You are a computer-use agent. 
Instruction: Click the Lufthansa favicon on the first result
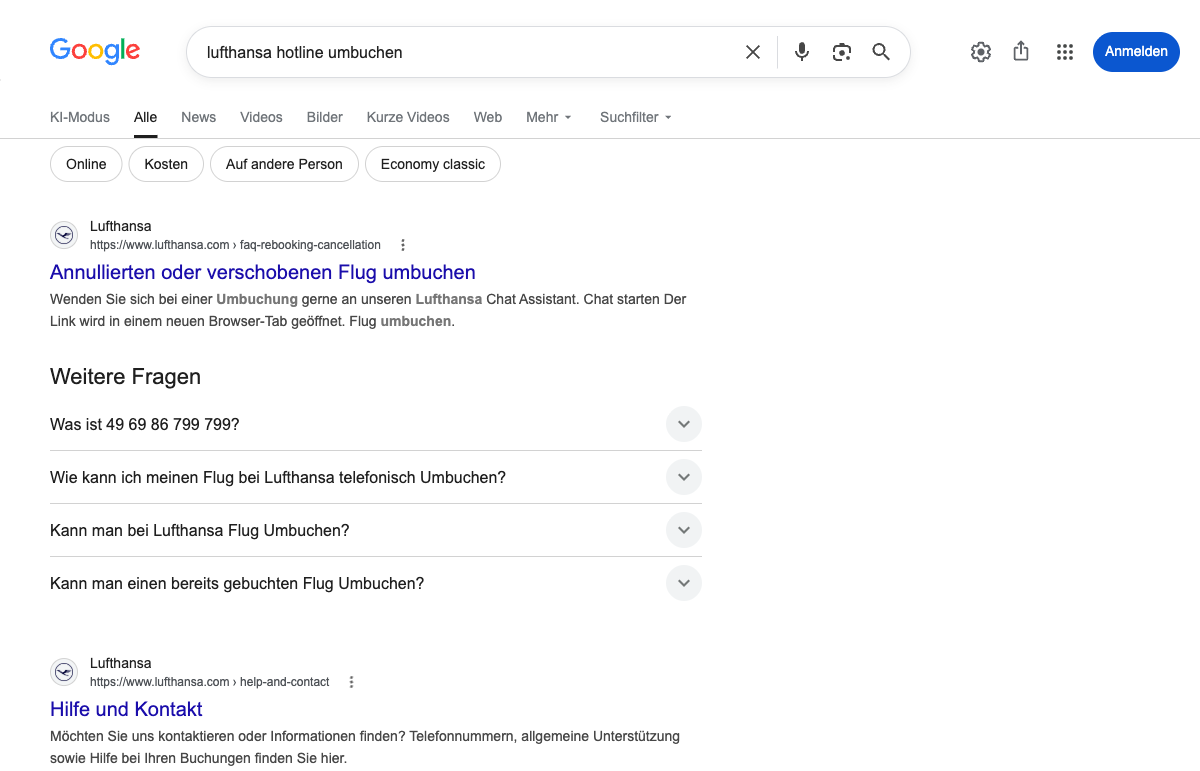point(64,235)
